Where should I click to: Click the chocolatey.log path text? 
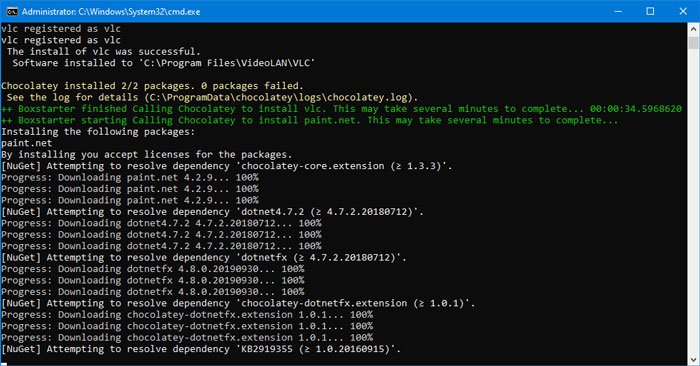click(282, 97)
